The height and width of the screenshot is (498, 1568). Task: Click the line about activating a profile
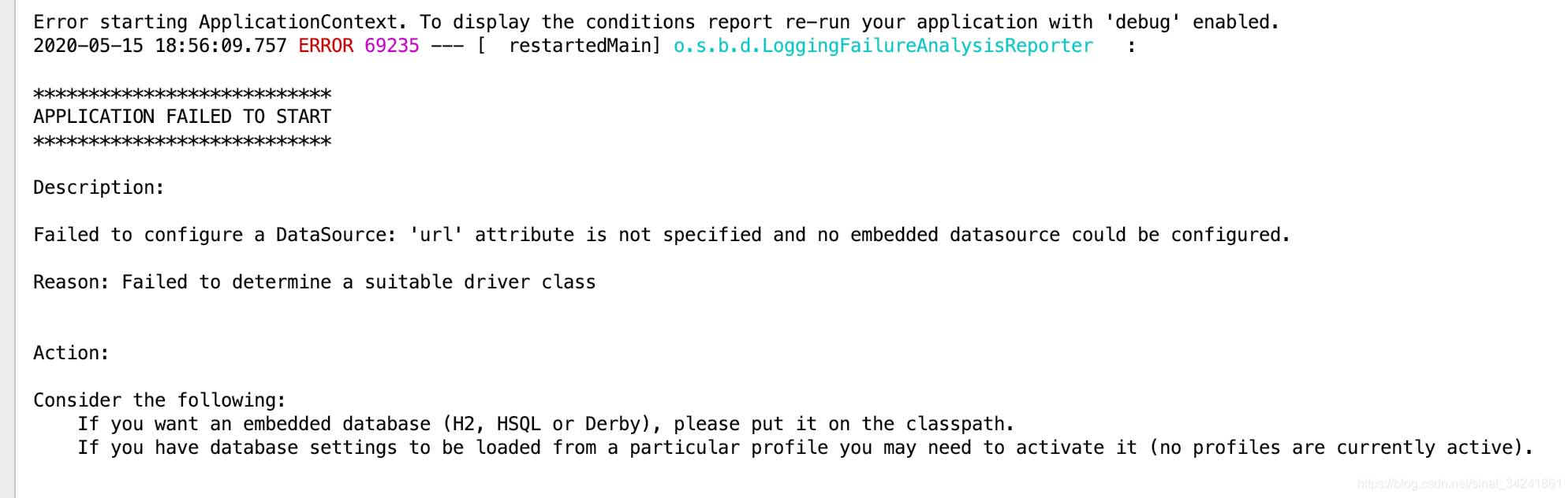point(805,448)
